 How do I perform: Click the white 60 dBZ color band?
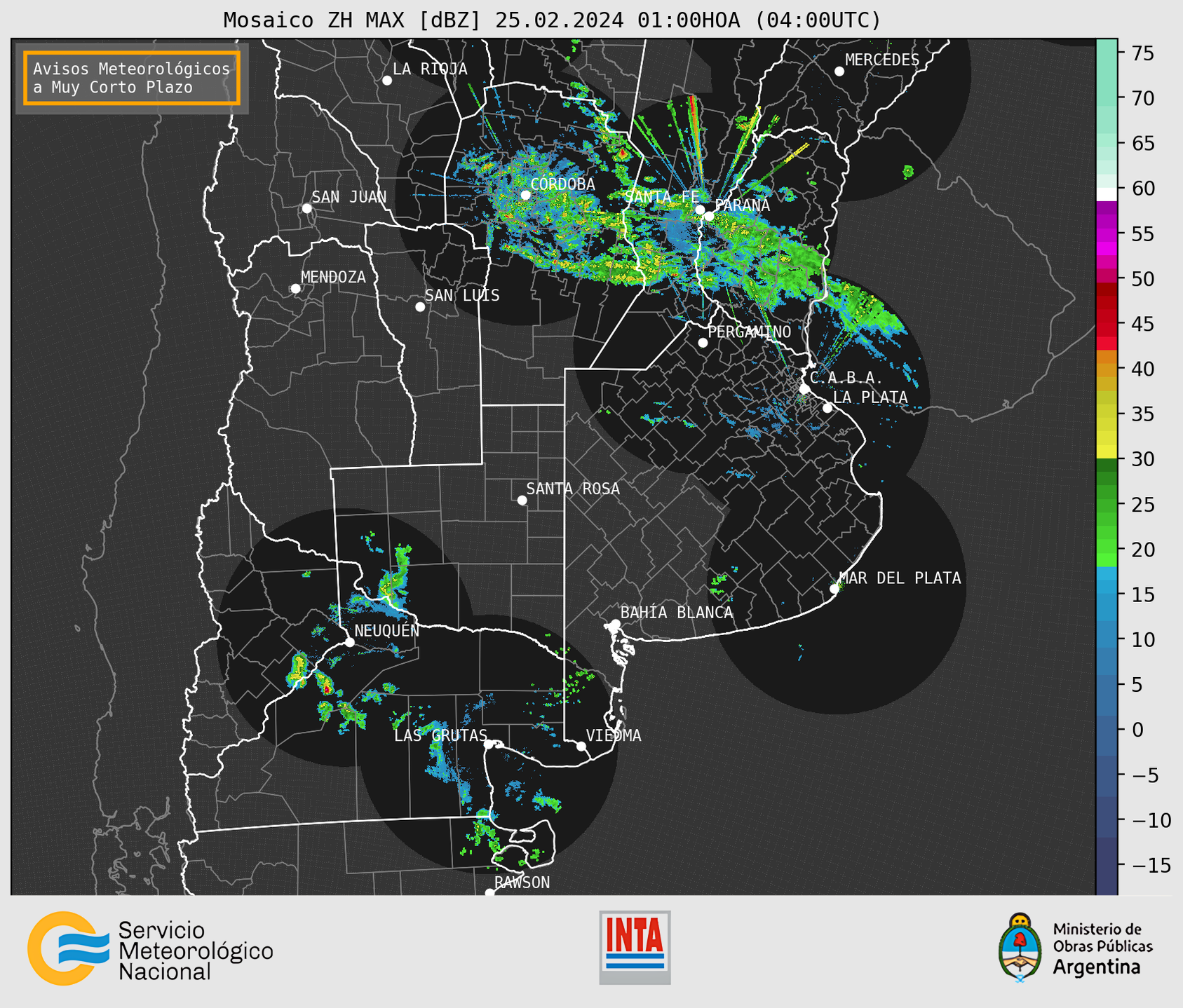(1106, 194)
